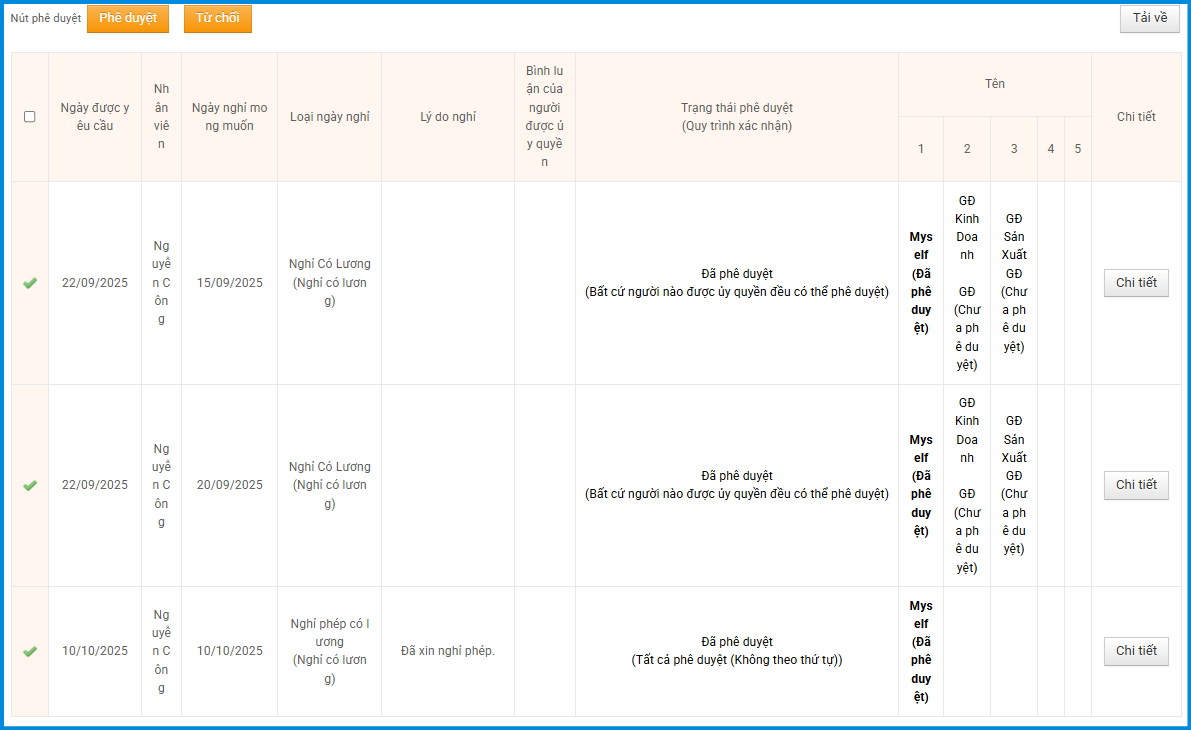Click the Ngày được yêu cầu column header
Screen dimensions: 1191x730
coord(95,117)
